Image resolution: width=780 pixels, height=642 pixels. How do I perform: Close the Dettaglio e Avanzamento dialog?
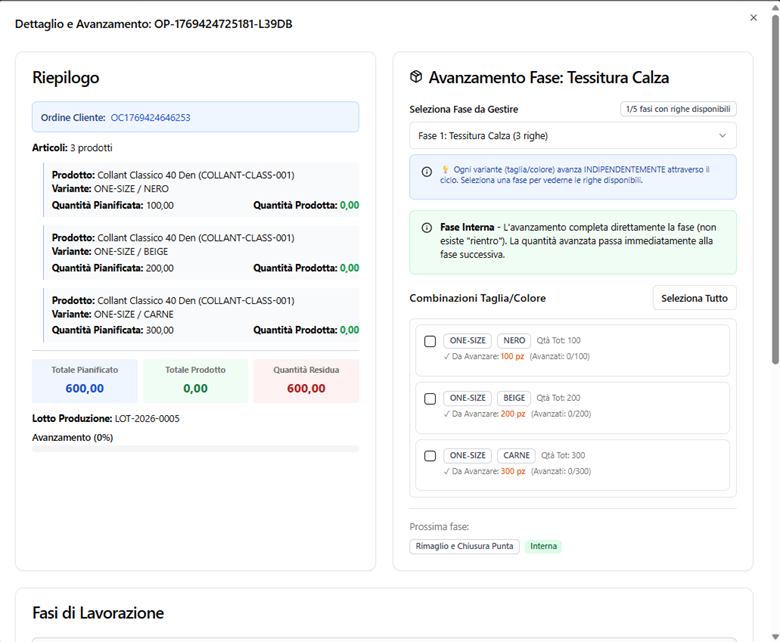tap(753, 18)
